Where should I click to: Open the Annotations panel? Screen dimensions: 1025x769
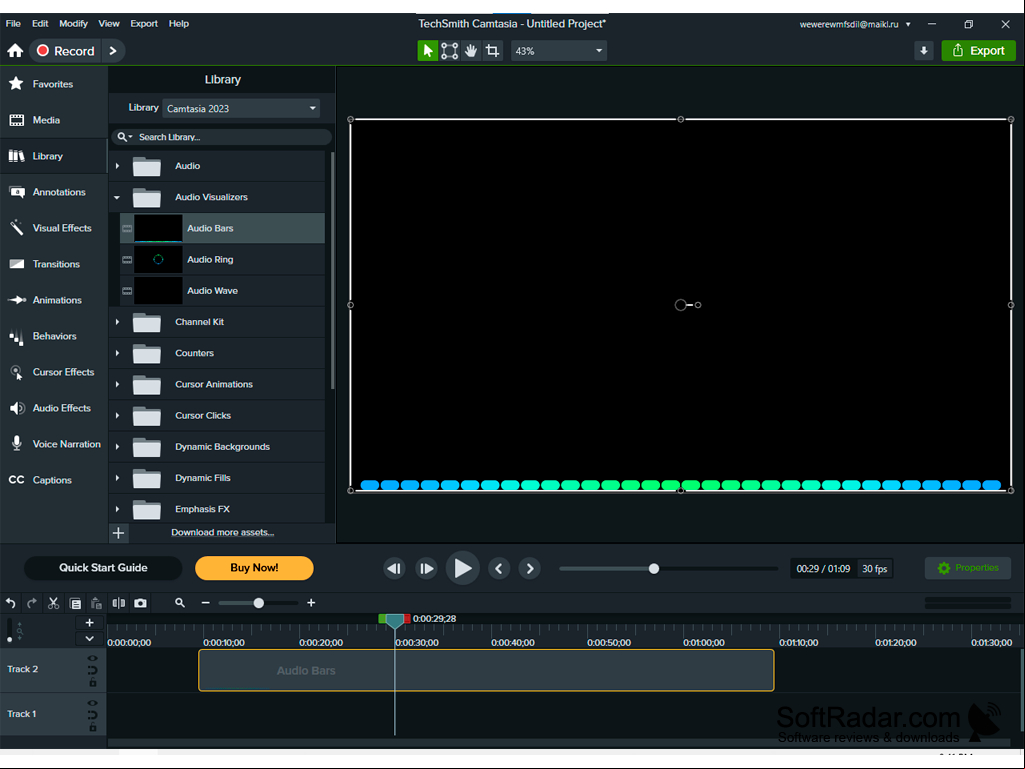[x=54, y=192]
